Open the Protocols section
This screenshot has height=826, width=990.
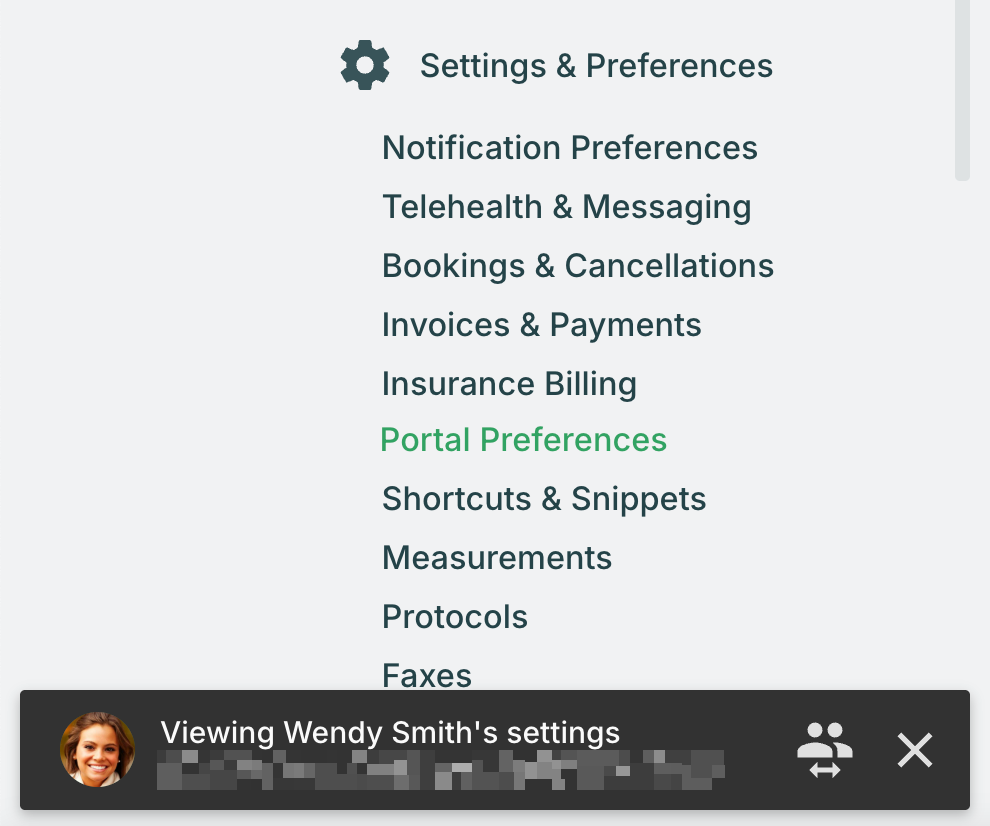pos(455,617)
